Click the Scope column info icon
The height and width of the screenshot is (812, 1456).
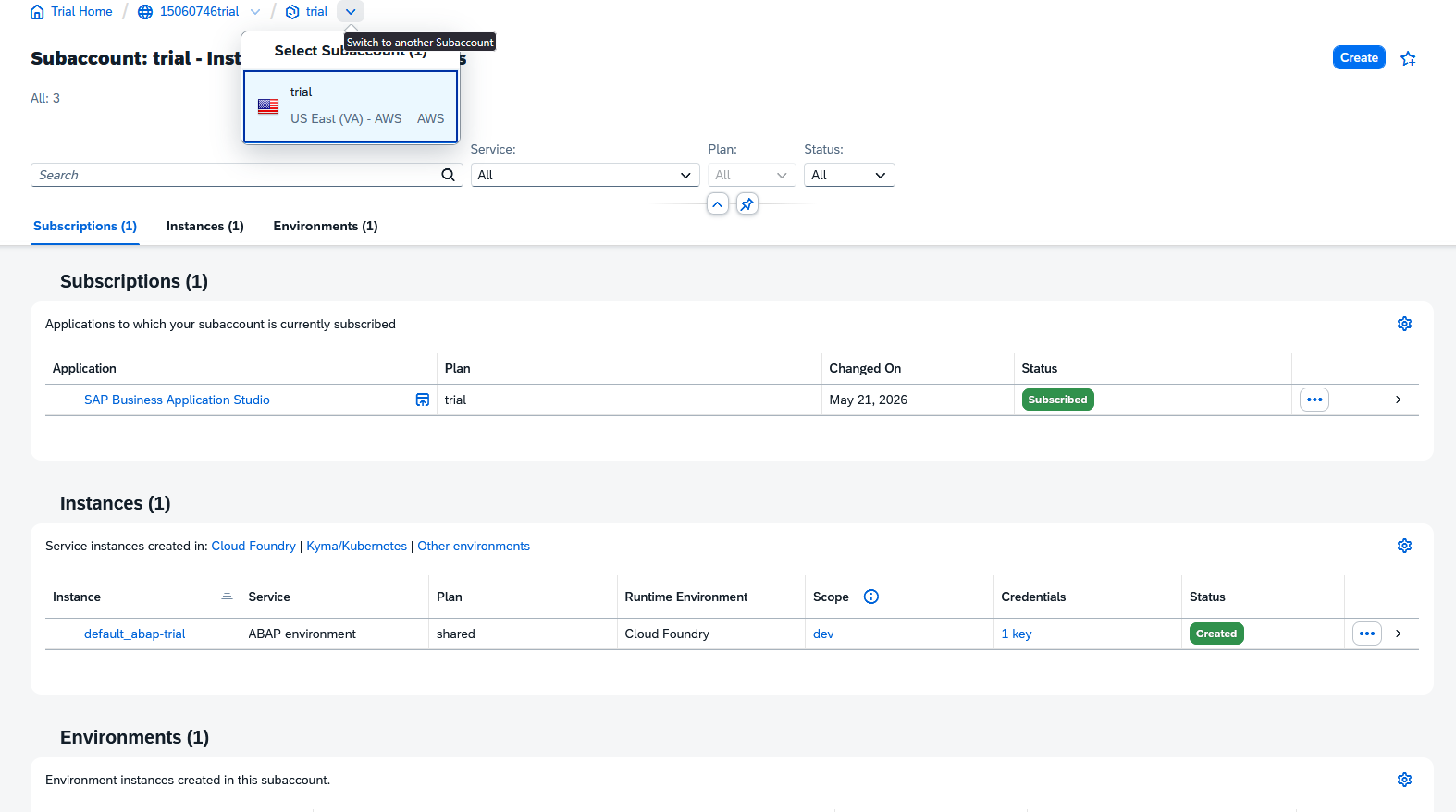point(870,597)
